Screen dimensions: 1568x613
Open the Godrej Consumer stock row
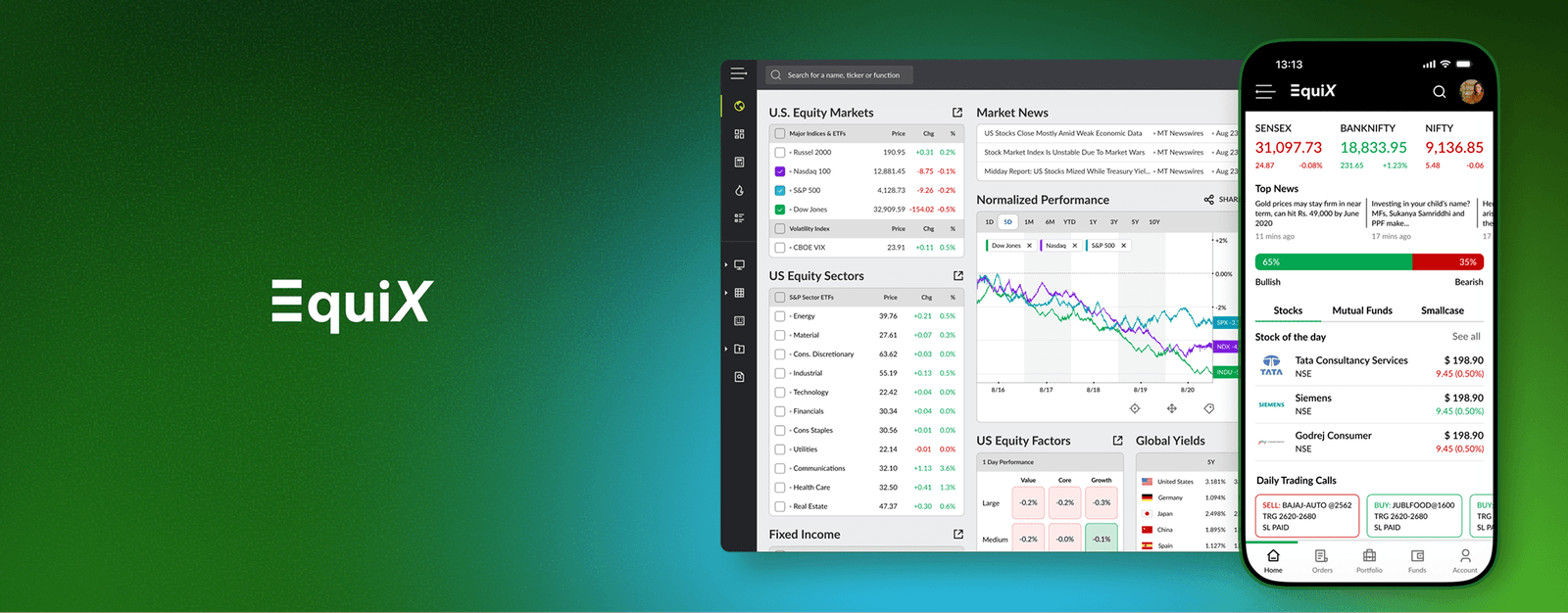[x=1369, y=442]
